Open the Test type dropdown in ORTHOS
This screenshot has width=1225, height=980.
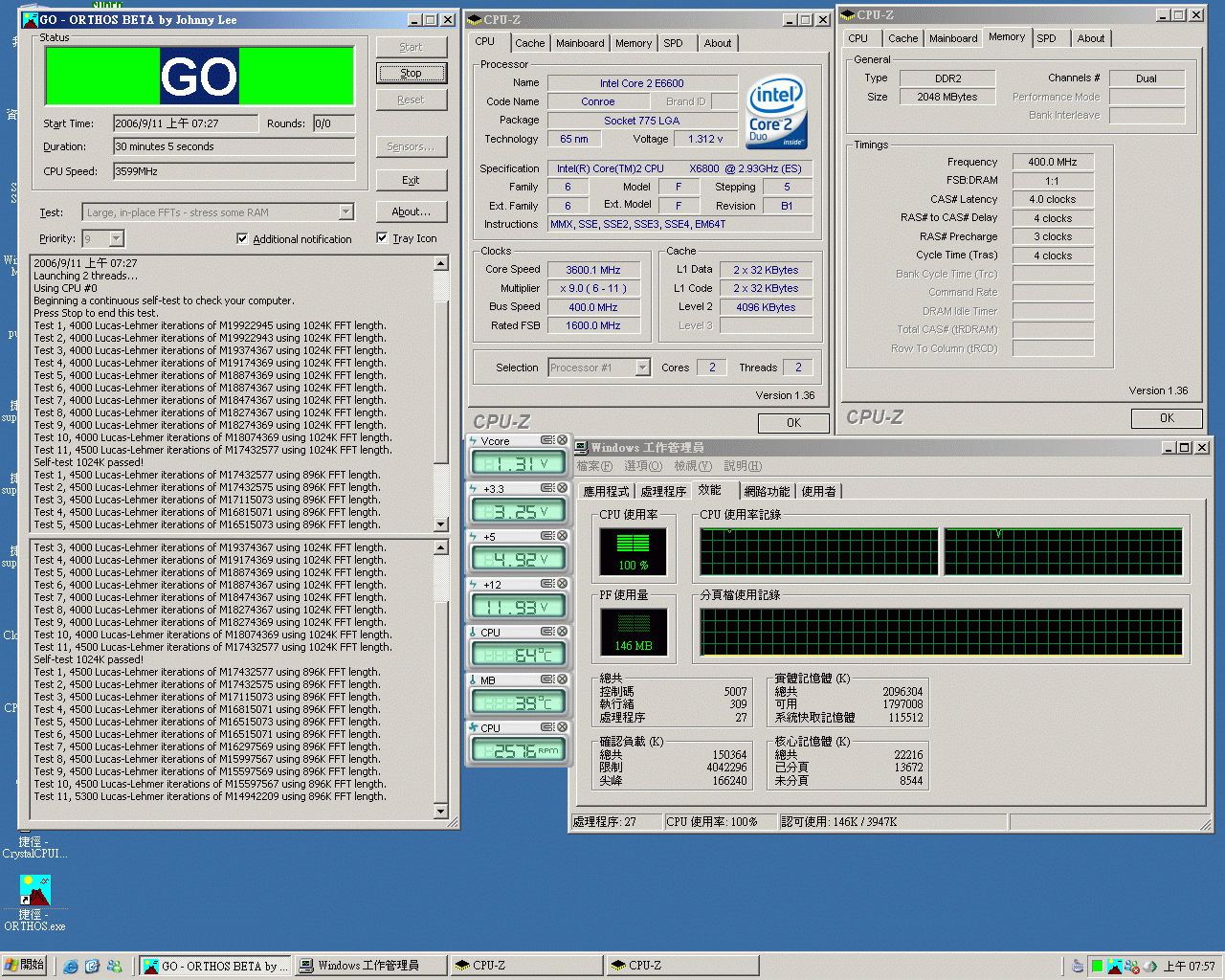tap(346, 212)
